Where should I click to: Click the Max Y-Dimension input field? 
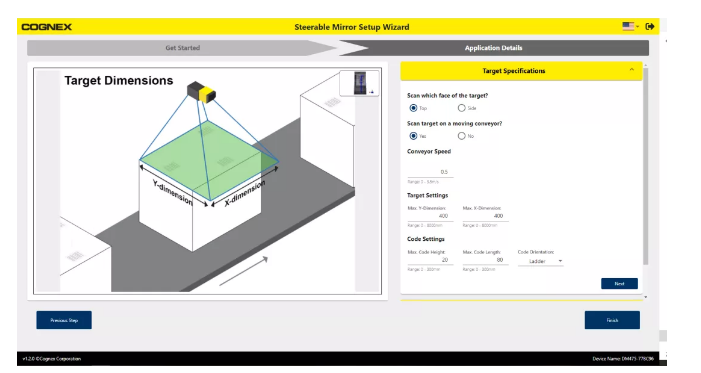(430, 216)
